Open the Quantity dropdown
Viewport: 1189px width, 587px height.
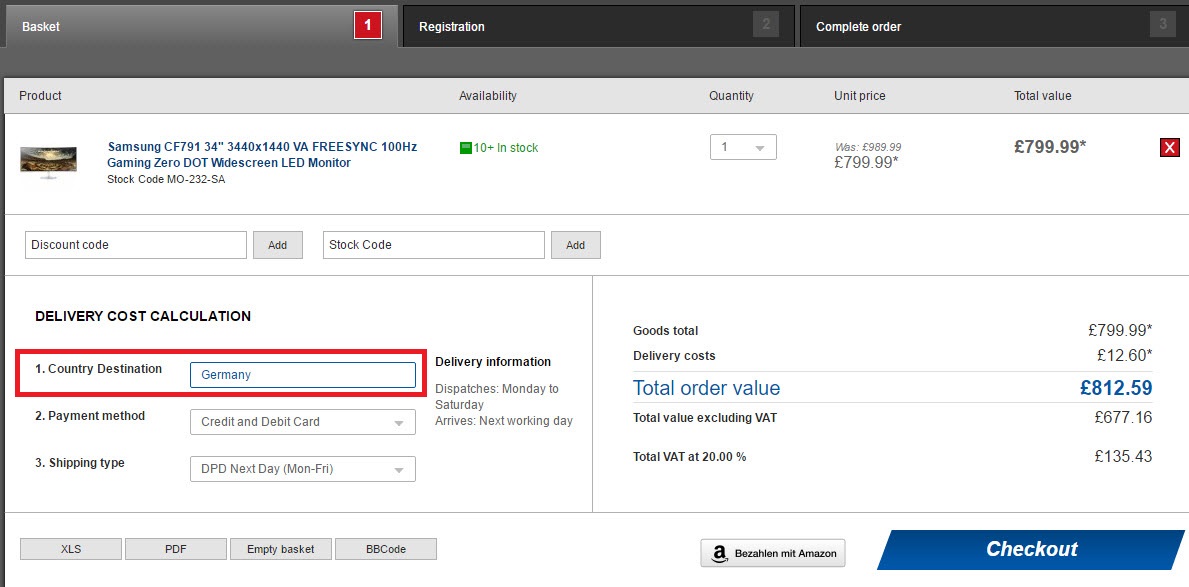743,147
